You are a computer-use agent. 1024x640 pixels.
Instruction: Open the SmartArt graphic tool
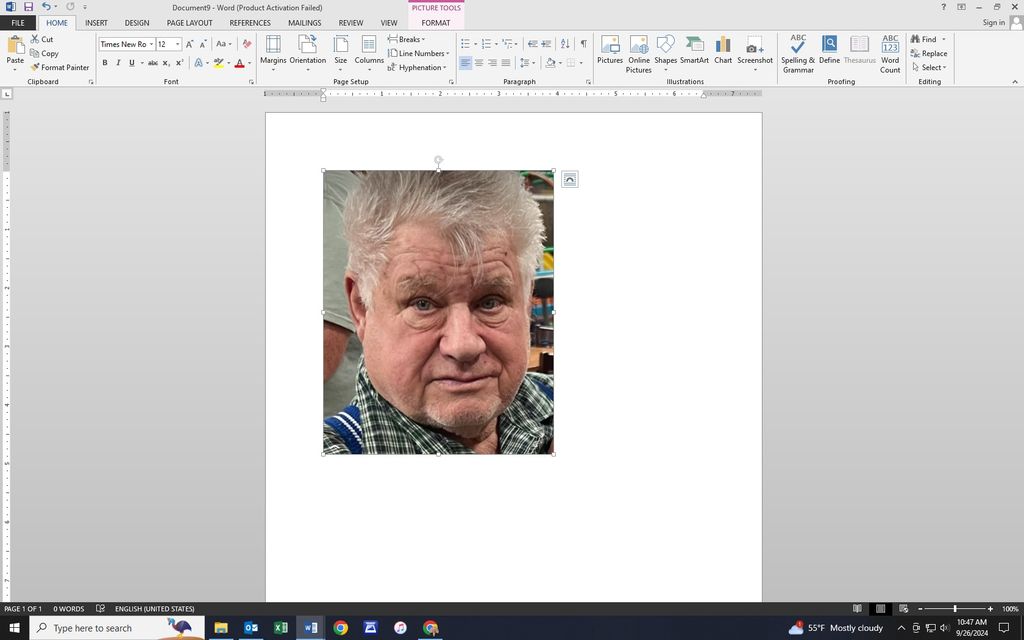pyautogui.click(x=694, y=50)
